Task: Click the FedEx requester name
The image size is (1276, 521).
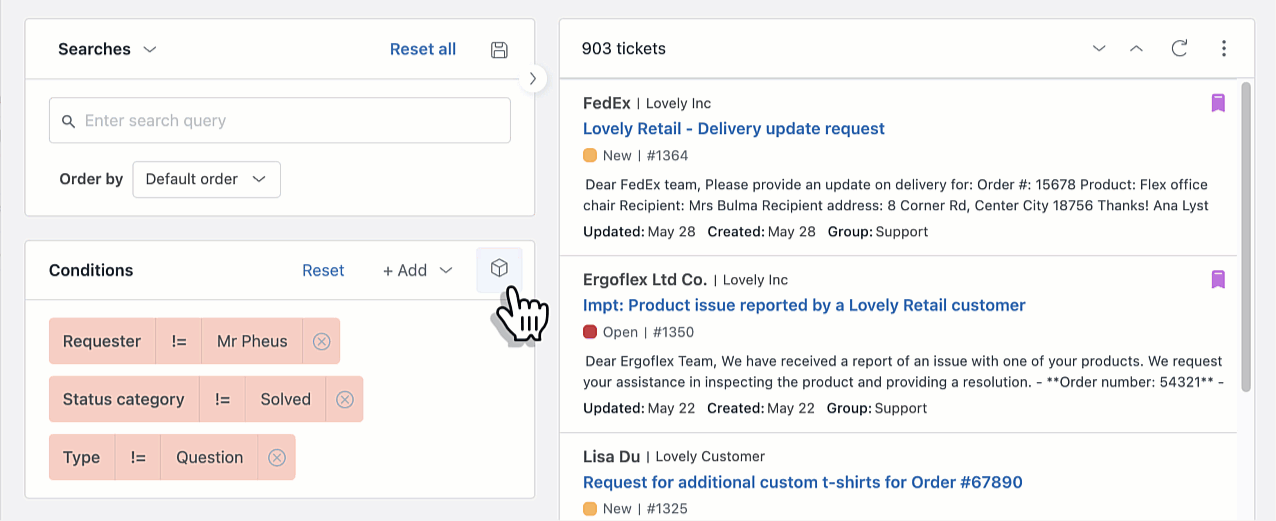Action: point(607,102)
